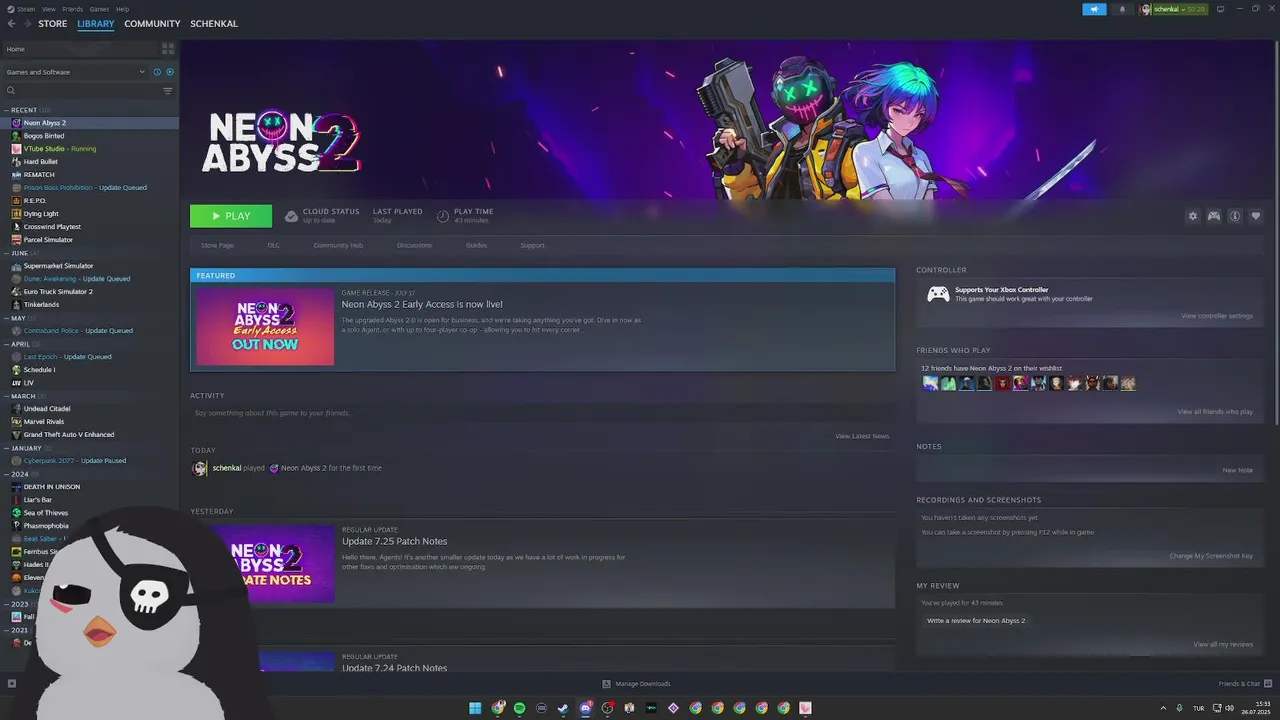Create a New Note
Screen dimensions: 1280x720
(1238, 470)
